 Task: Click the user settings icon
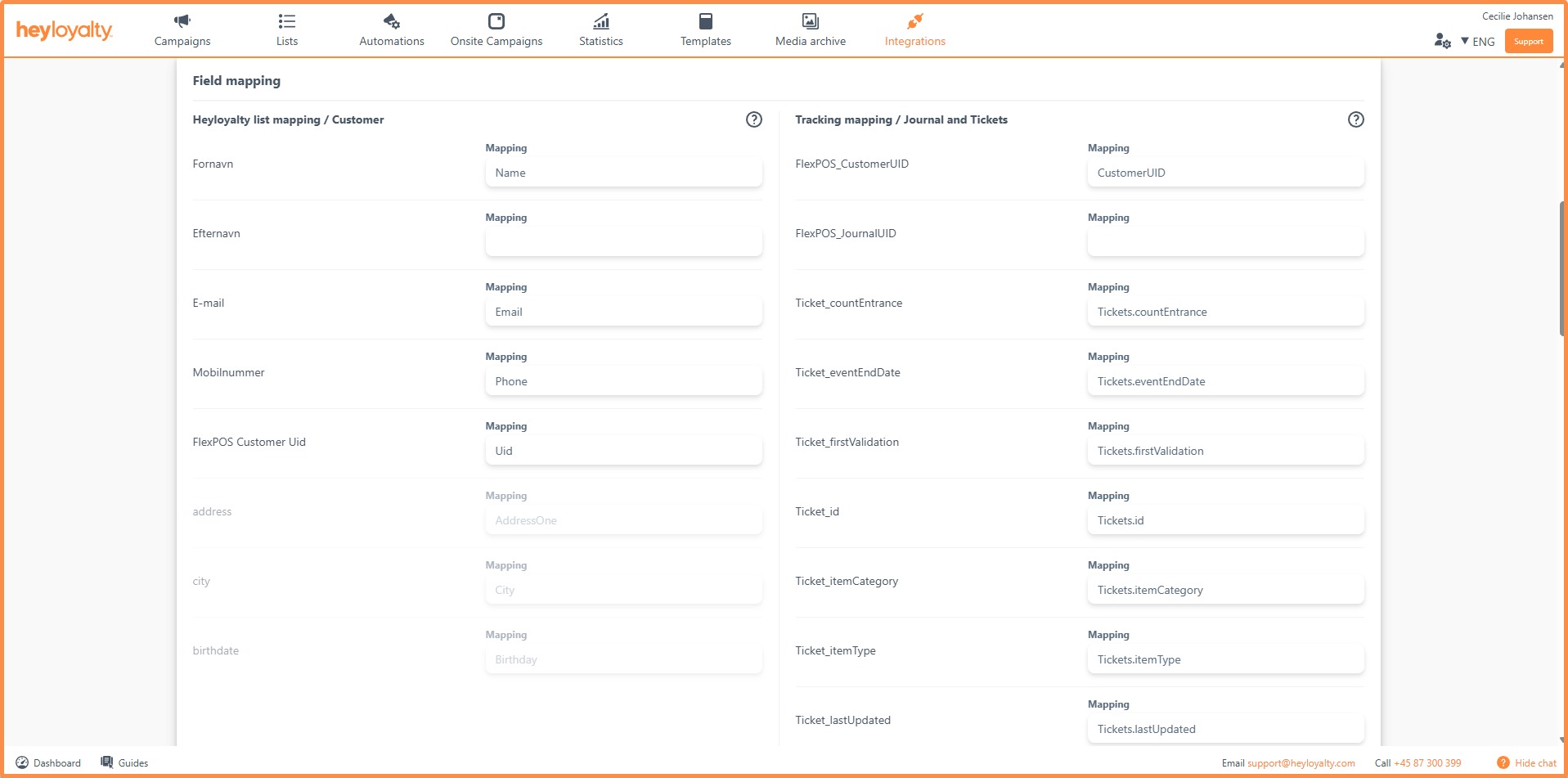click(x=1442, y=41)
